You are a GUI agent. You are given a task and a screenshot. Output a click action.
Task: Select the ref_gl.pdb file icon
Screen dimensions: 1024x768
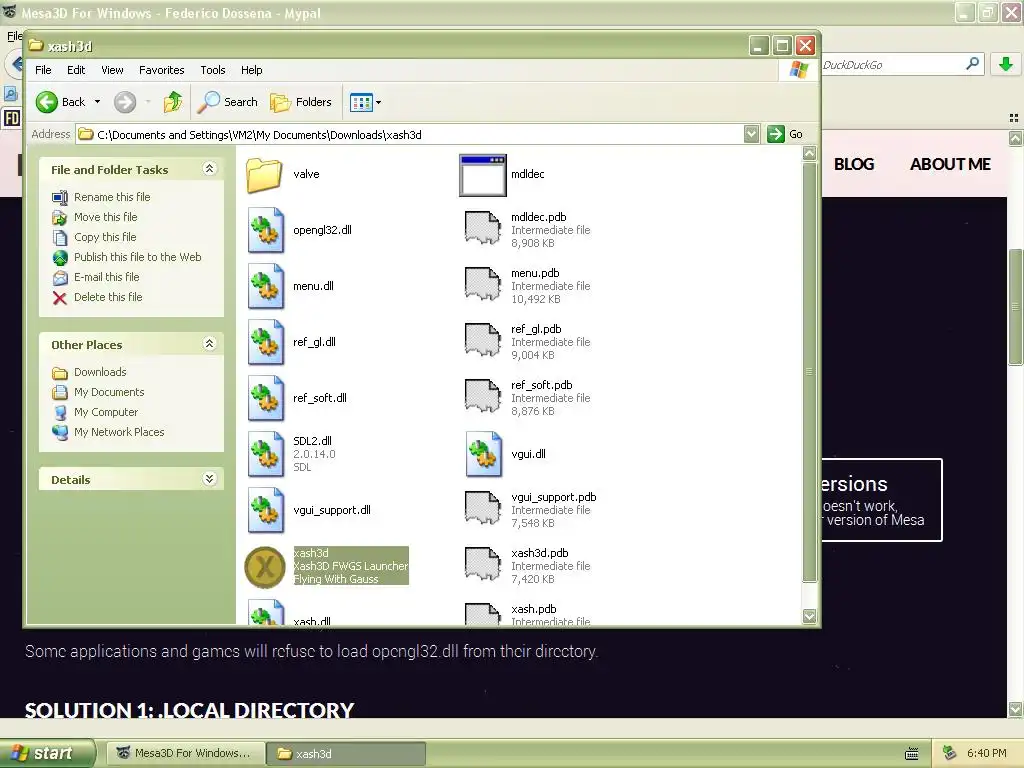pyautogui.click(x=483, y=340)
